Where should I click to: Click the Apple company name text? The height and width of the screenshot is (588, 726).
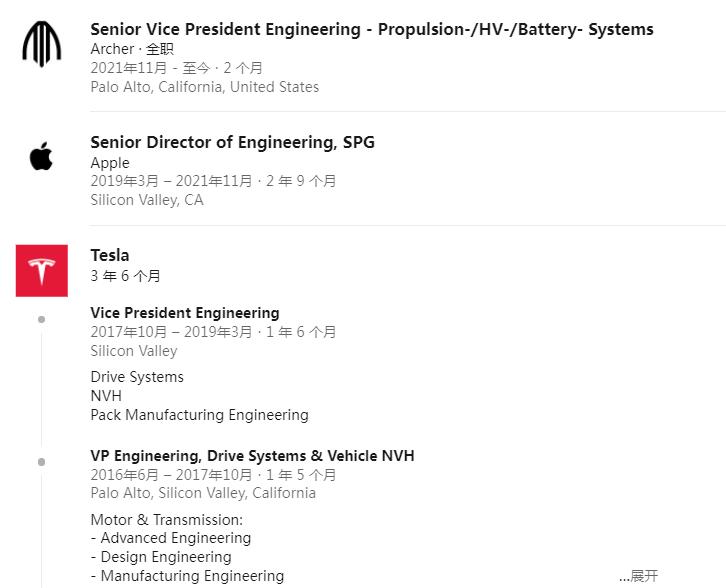point(110,163)
